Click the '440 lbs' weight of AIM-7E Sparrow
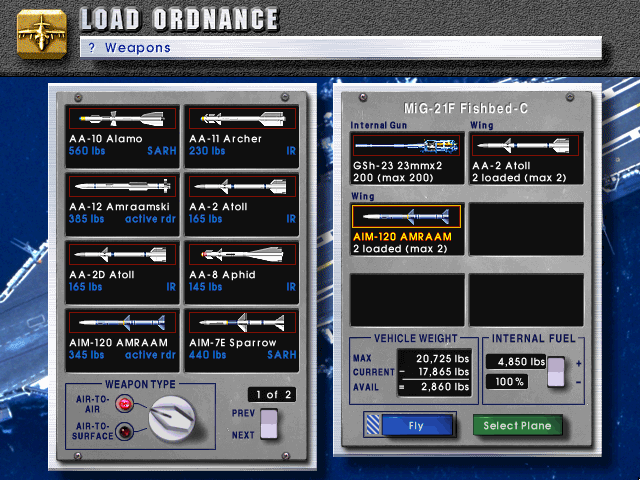Viewport: 640px width, 480px height. click(207, 355)
